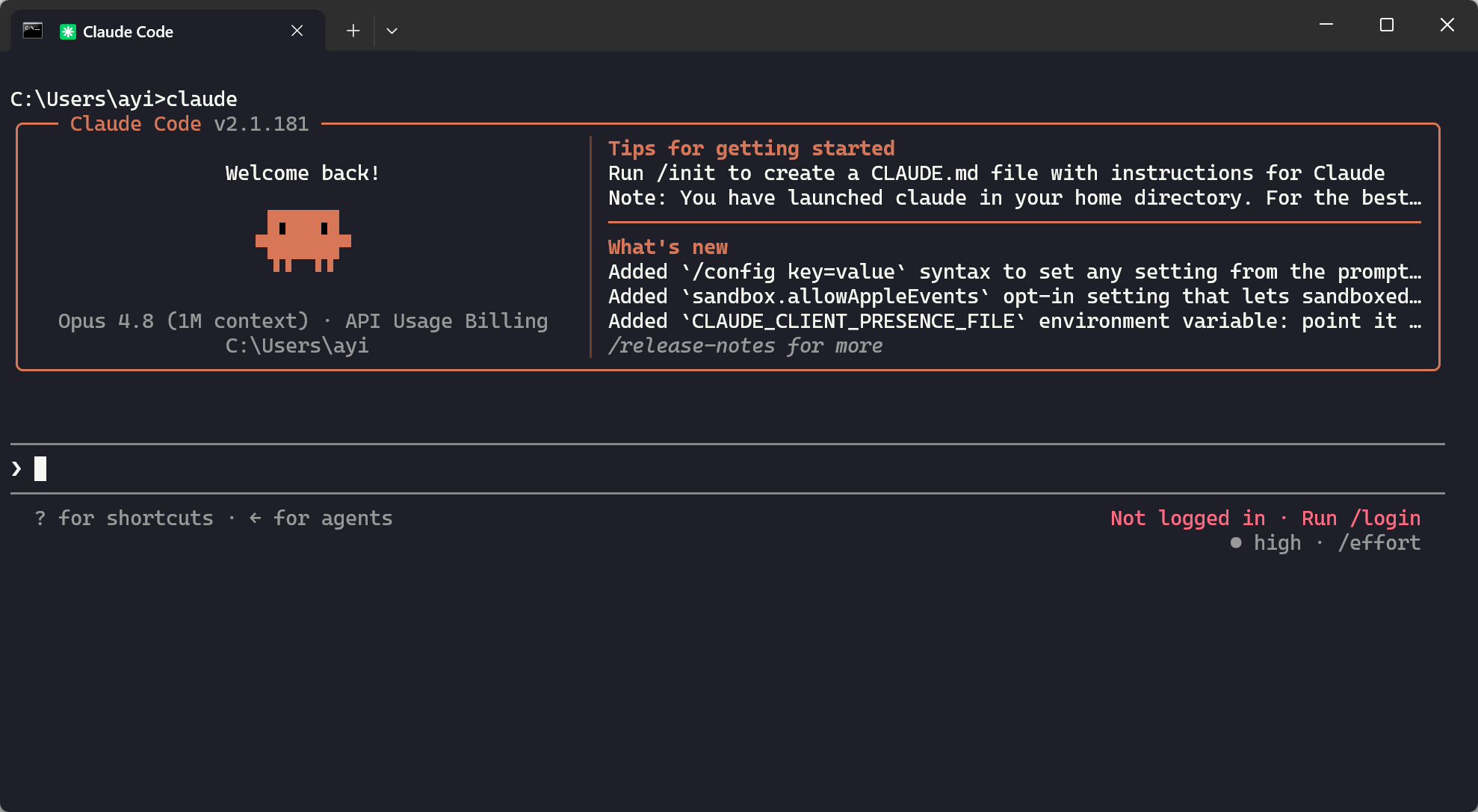This screenshot has height=812, width=1478.
Task: Click the Claude pixel mascot logo
Action: pos(303,241)
